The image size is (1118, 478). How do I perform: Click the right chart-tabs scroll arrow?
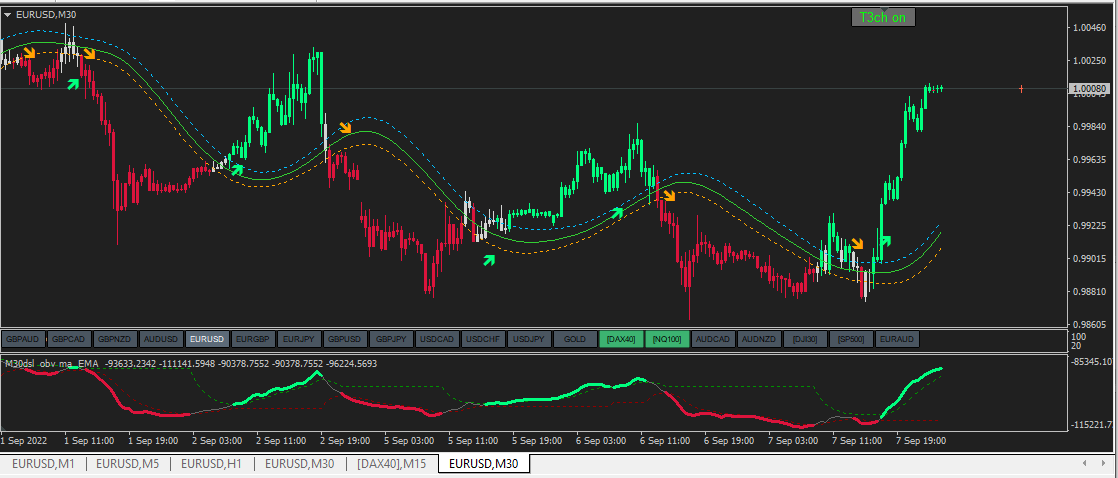click(1104, 464)
